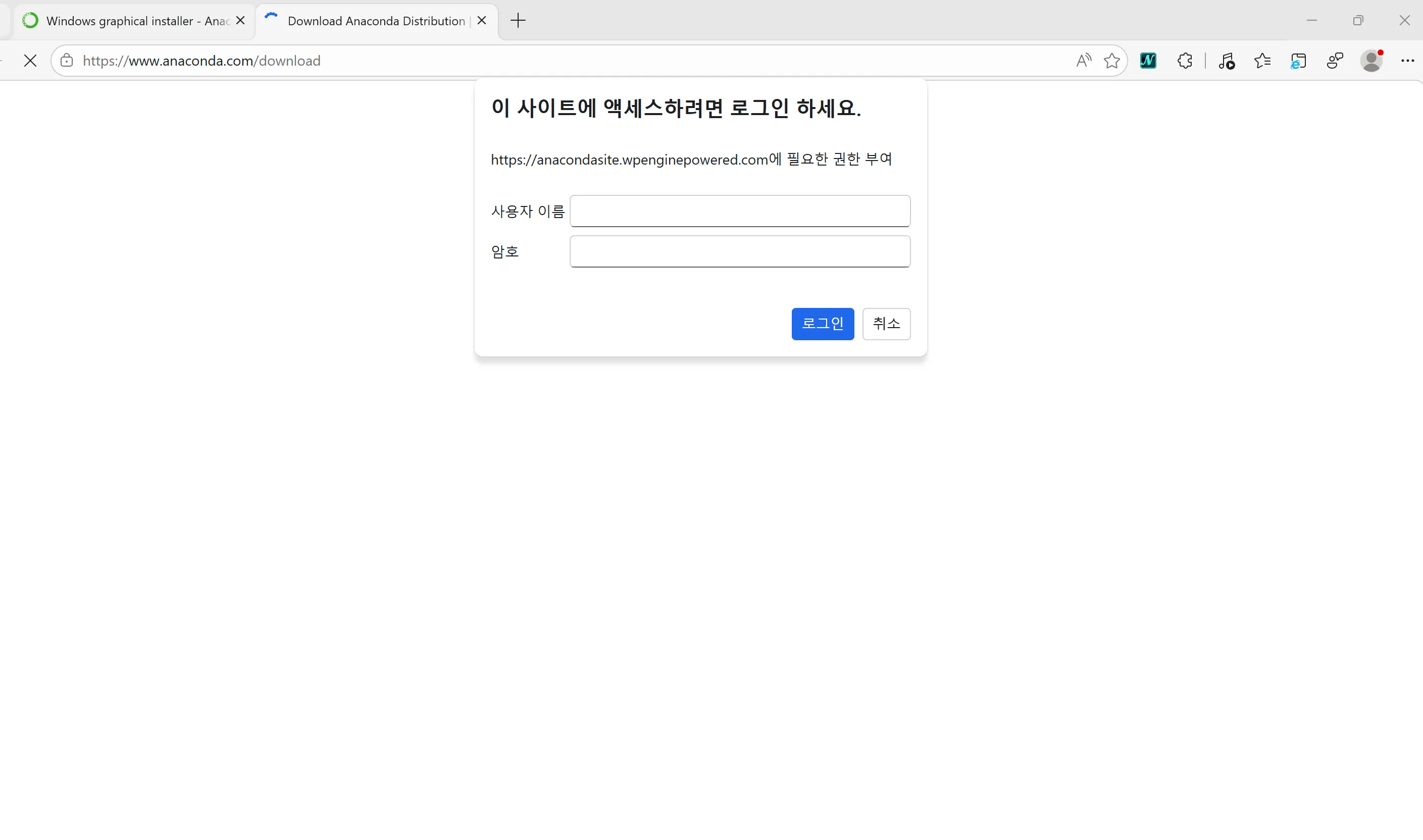Screen dimensions: 1423x840
Task: Open the Settings and more ellipsis menu
Action: 1408,61
